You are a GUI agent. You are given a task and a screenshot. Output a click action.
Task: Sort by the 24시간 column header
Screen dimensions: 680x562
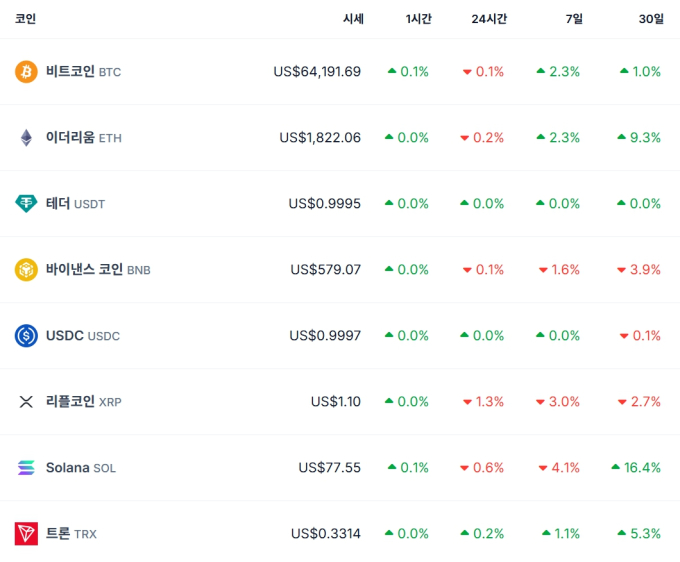pyautogui.click(x=489, y=19)
